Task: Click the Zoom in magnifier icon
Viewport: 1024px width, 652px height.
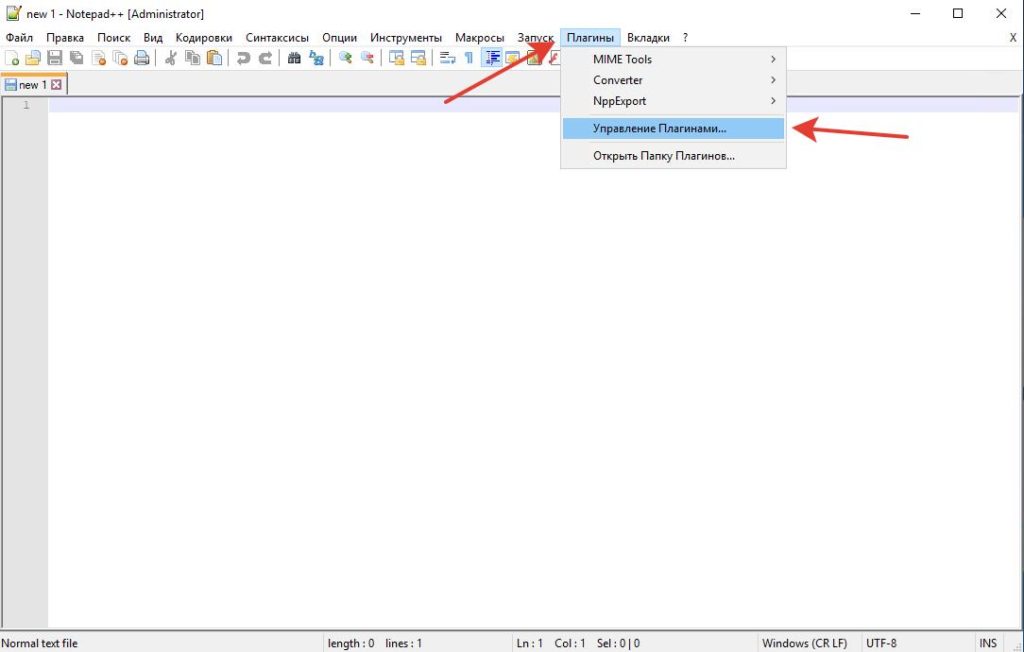Action: (345, 58)
